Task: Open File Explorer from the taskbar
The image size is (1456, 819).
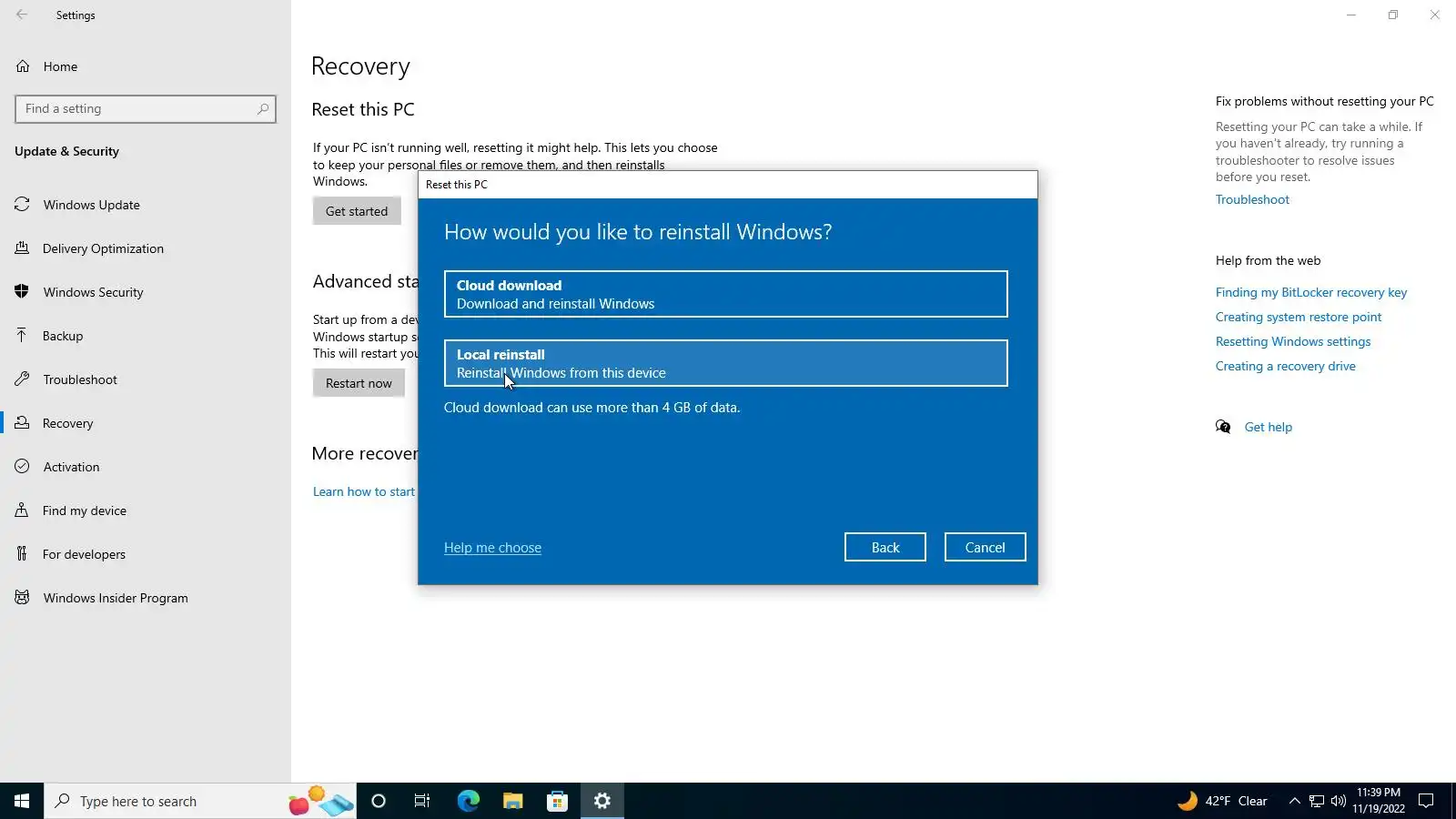Action: point(512,801)
